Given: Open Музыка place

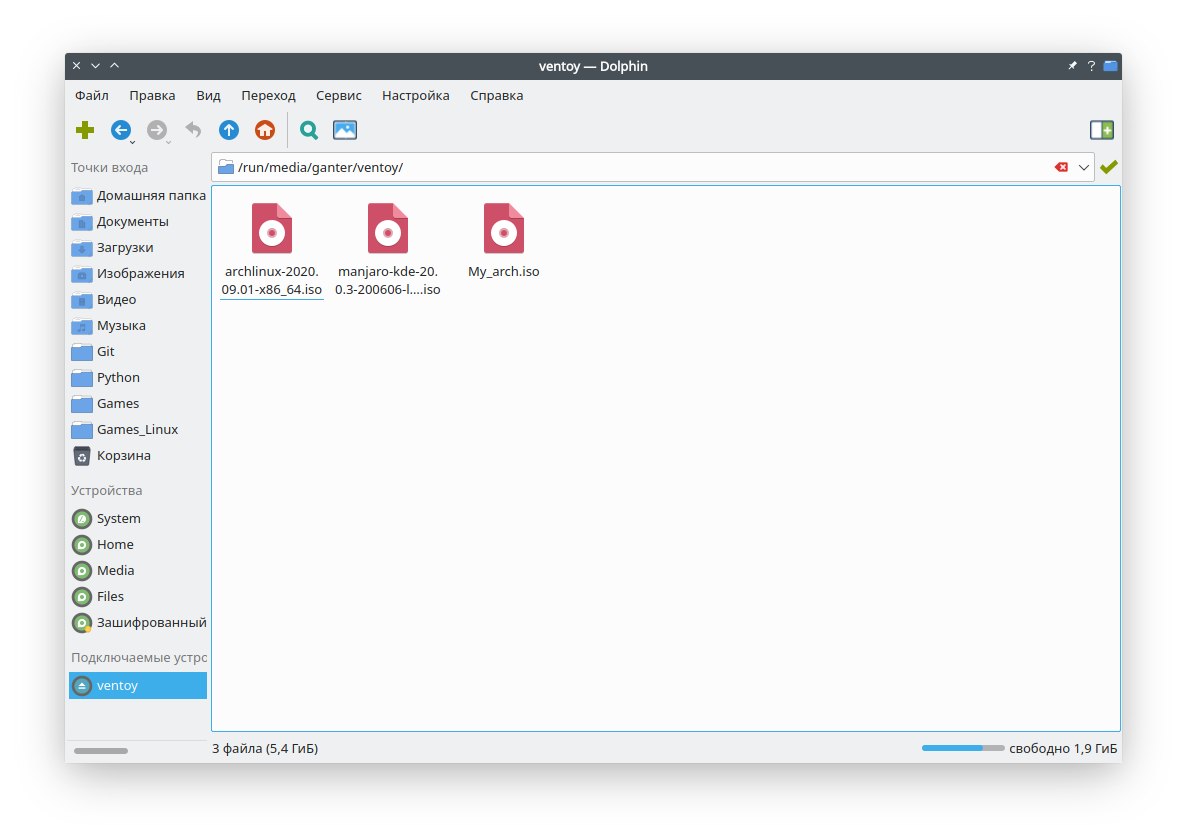Looking at the screenshot, I should pyautogui.click(x=138, y=325).
